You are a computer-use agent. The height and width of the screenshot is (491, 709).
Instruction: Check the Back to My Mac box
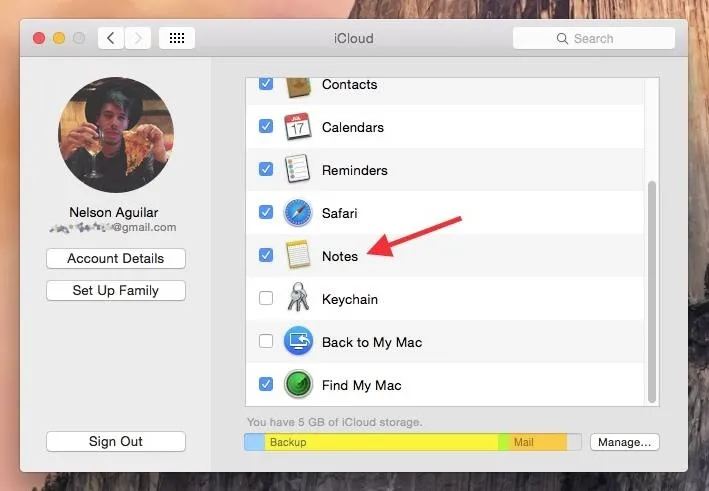pos(266,341)
